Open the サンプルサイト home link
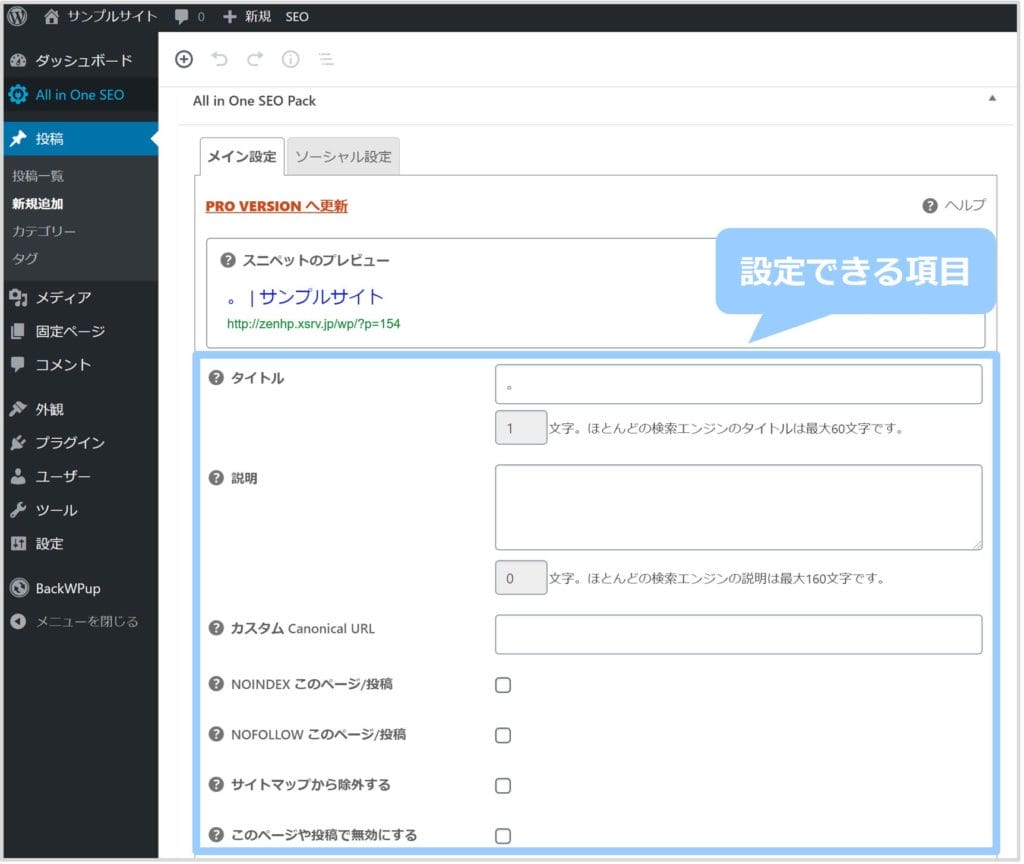Screen dimensions: 1024x864 [101, 16]
